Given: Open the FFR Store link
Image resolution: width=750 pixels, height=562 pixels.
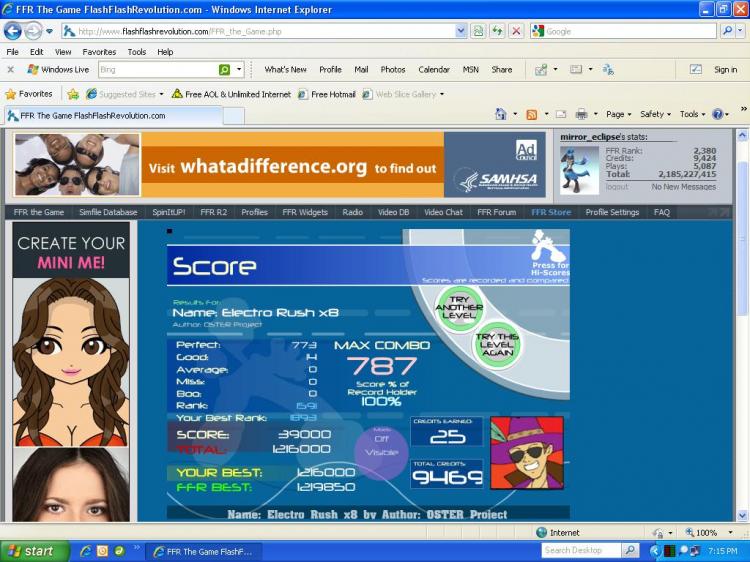Looking at the screenshot, I should click(551, 212).
